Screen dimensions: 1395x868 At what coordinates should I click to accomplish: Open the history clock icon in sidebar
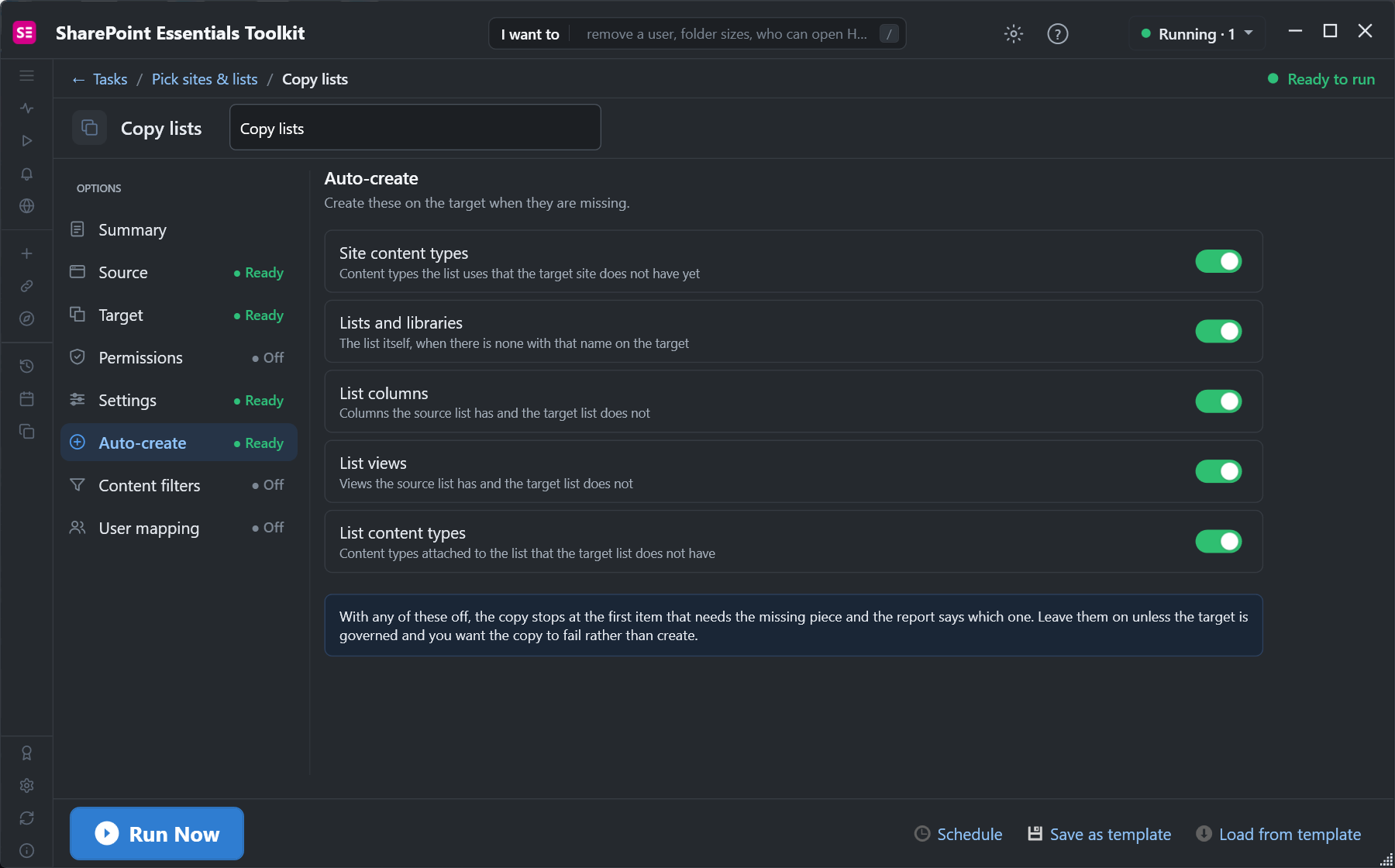click(x=27, y=366)
